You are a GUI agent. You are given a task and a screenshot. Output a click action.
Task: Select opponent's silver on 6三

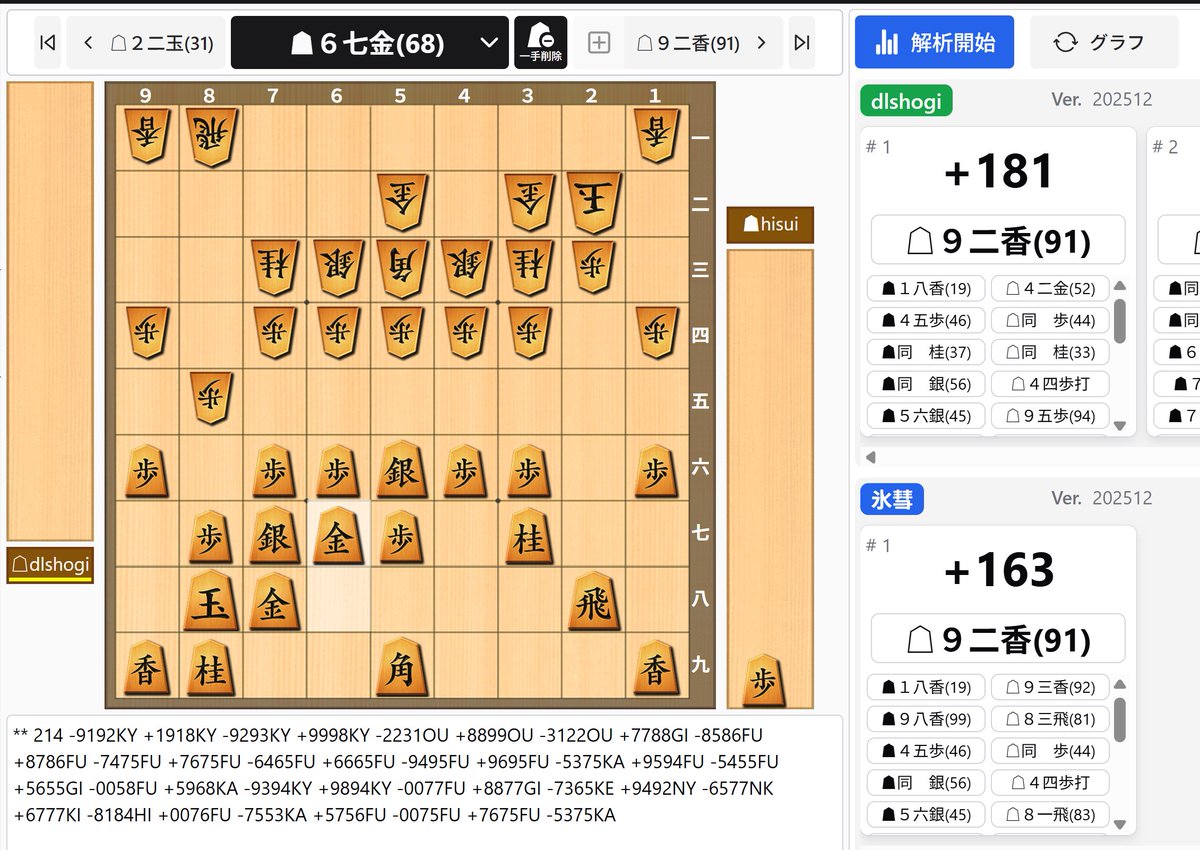tap(337, 268)
